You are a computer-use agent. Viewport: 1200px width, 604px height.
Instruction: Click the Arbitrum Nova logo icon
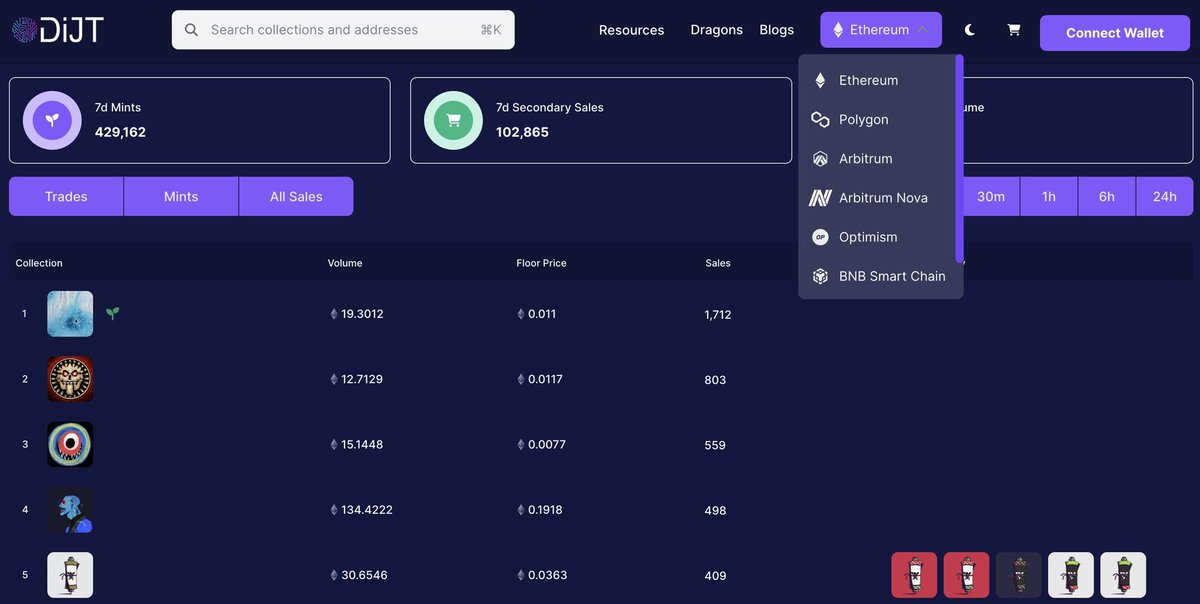pos(820,198)
